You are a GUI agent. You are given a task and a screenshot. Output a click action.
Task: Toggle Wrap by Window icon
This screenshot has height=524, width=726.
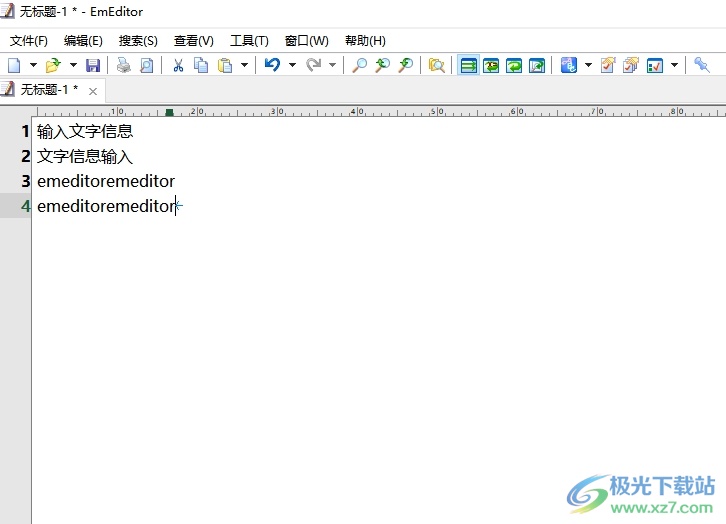[x=514, y=65]
